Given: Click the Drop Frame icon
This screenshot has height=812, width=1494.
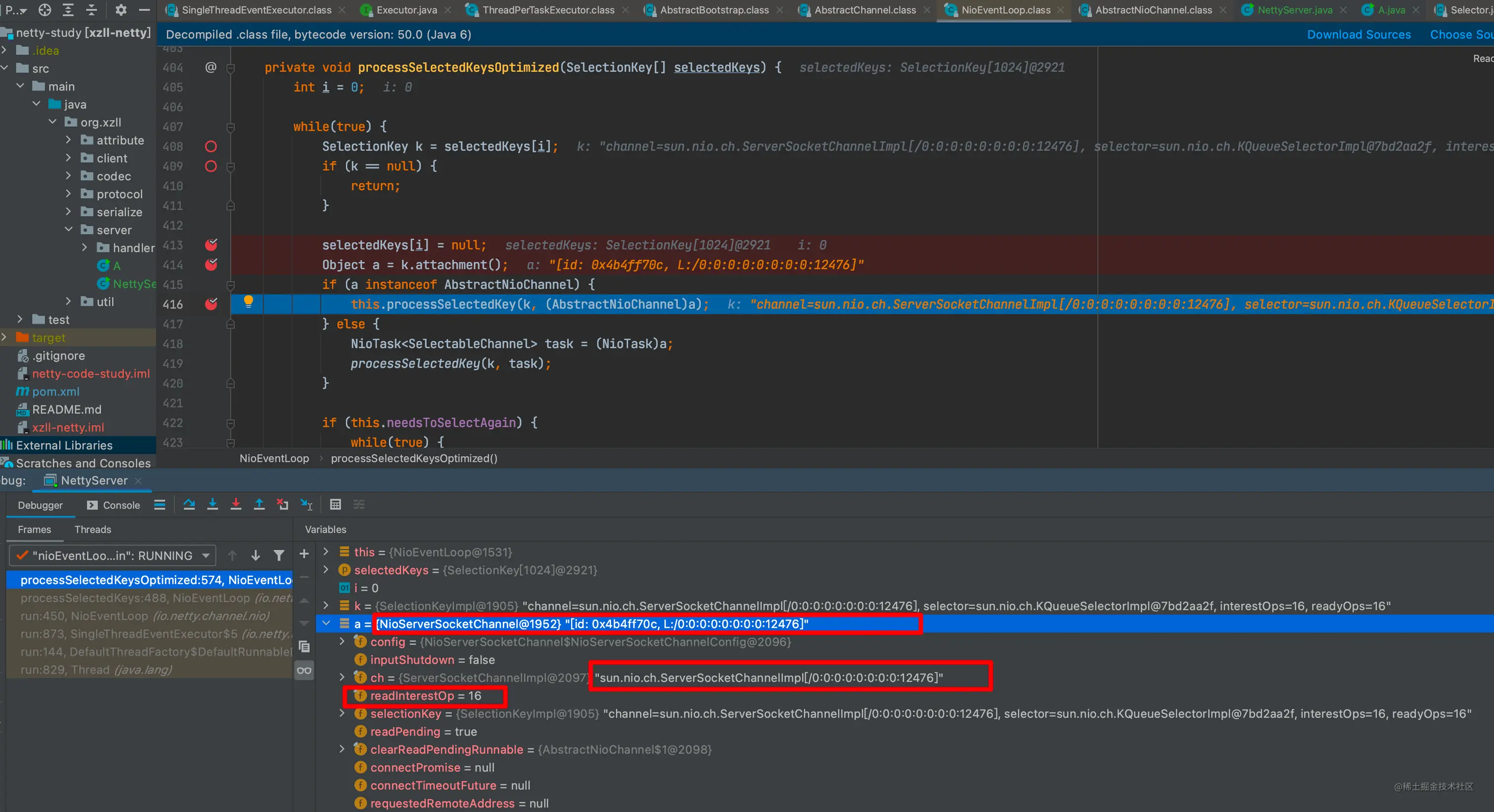Looking at the screenshot, I should click(x=283, y=505).
